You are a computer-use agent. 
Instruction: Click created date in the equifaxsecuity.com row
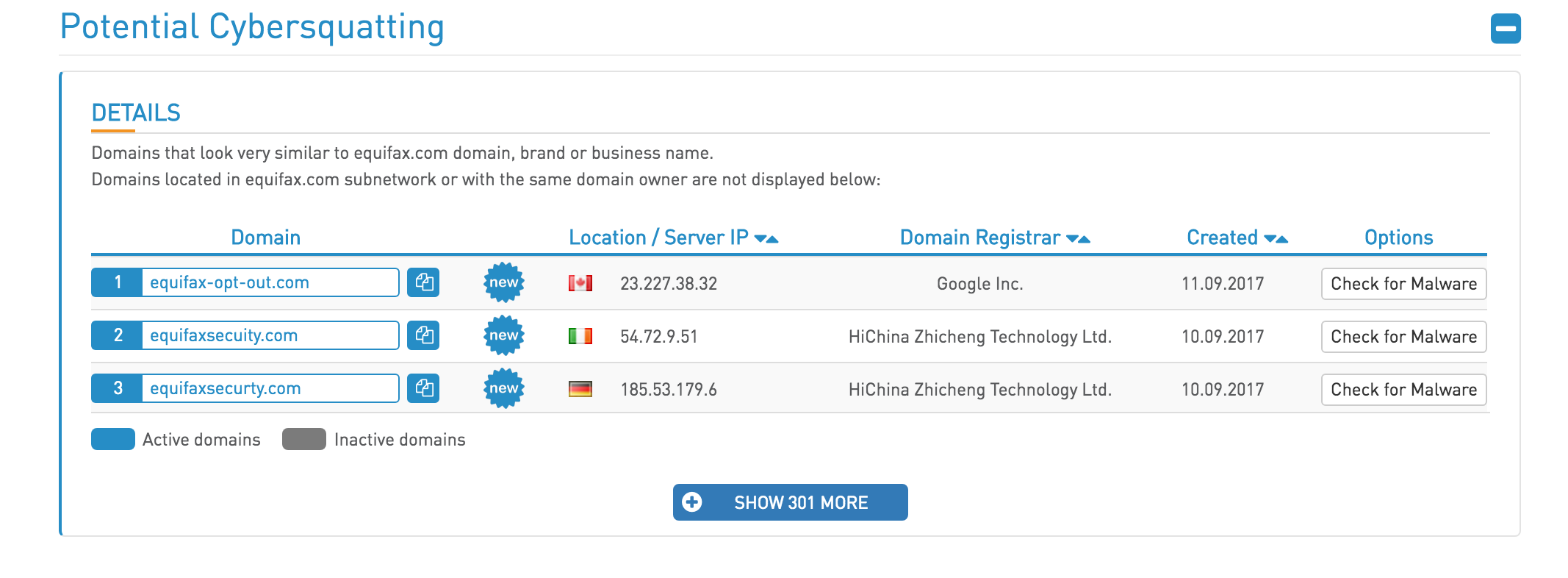coord(1223,337)
